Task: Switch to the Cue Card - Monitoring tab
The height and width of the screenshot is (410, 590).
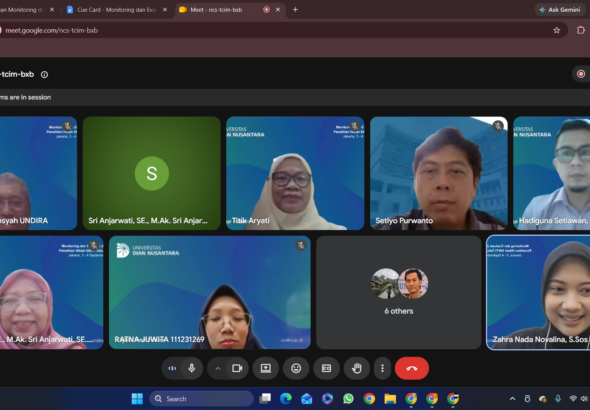Action: click(116, 10)
